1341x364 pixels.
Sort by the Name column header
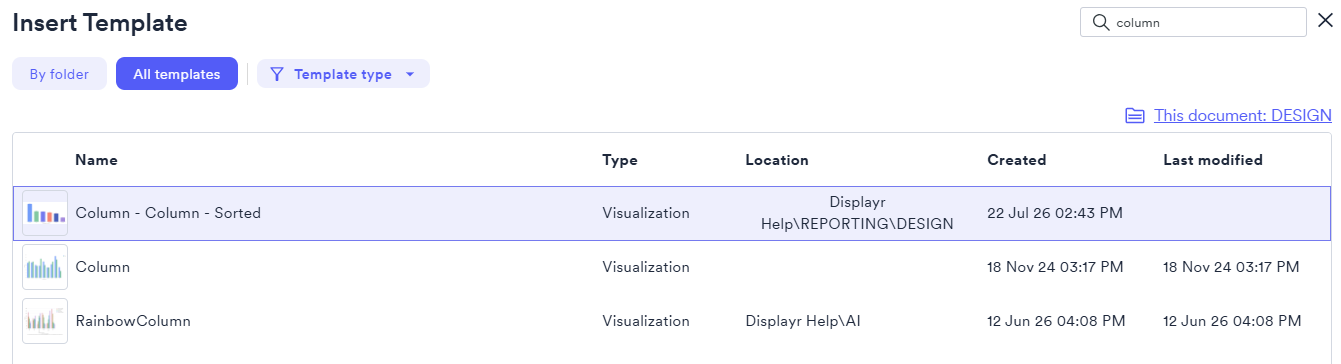(96, 160)
